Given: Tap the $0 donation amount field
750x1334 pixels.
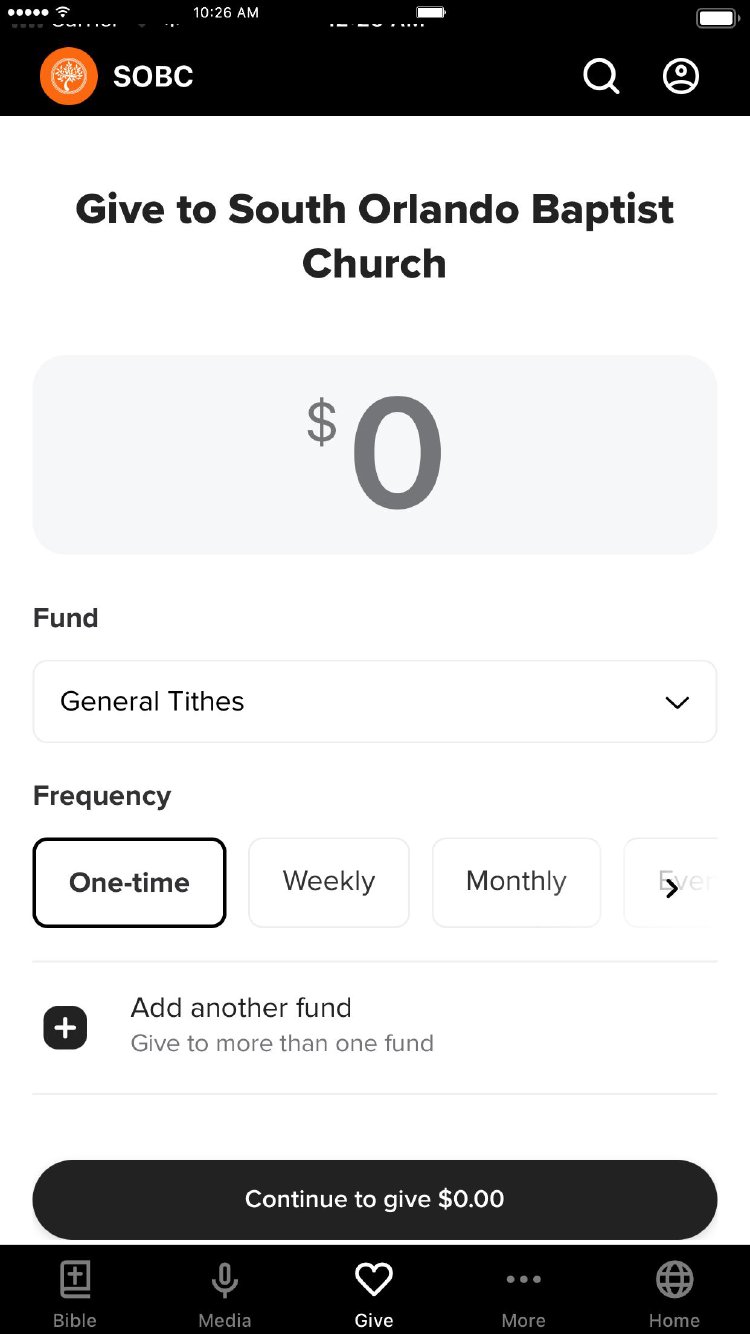Looking at the screenshot, I should click(x=375, y=455).
